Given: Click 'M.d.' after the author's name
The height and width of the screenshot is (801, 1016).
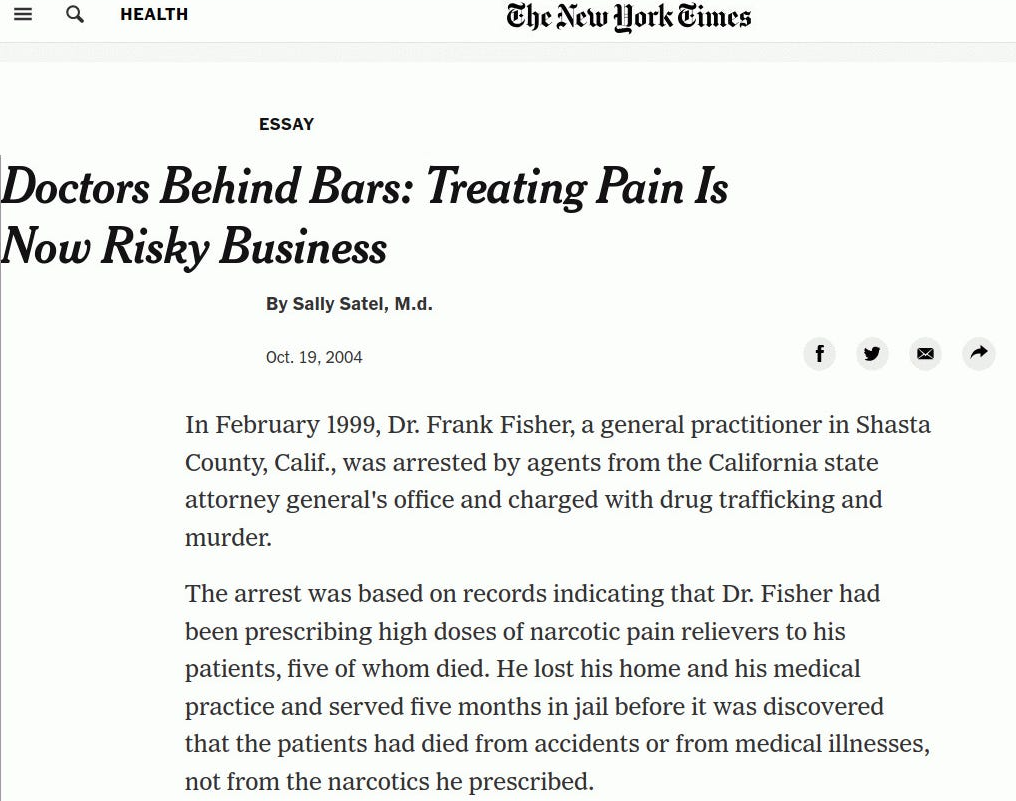Looking at the screenshot, I should pyautogui.click(x=413, y=304).
